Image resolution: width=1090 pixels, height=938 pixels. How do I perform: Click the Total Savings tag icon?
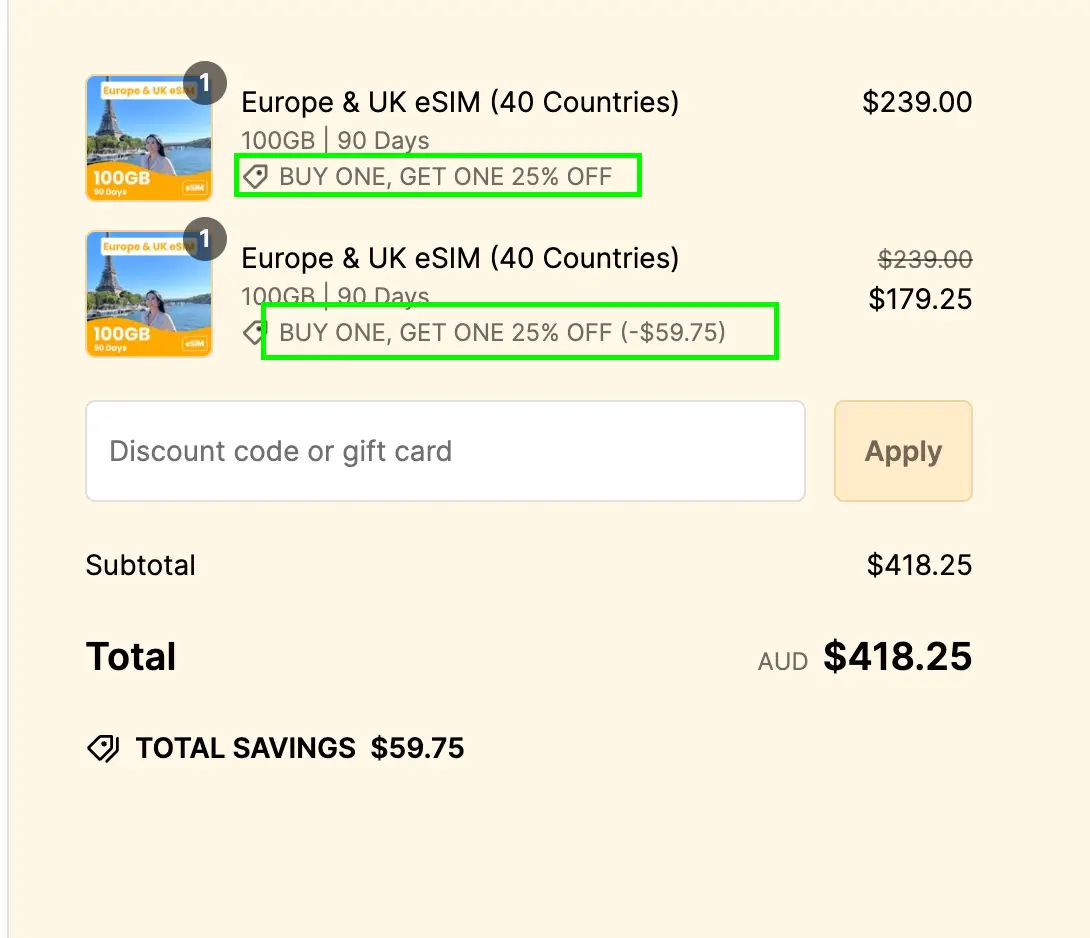pyautogui.click(x=104, y=748)
